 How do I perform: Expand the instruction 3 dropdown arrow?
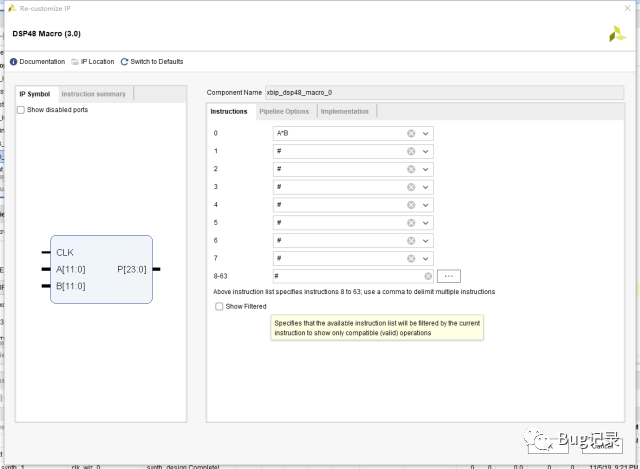[x=425, y=187]
